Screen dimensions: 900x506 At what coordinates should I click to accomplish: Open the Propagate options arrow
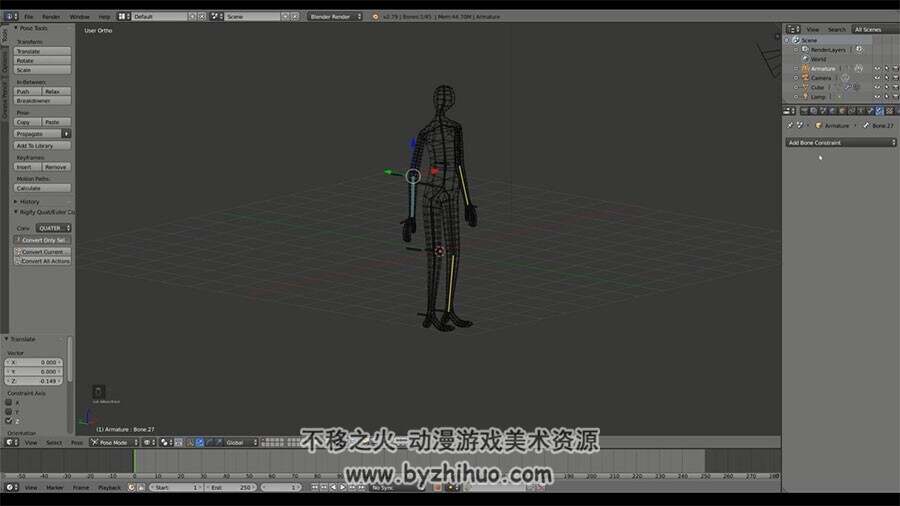(x=67, y=134)
